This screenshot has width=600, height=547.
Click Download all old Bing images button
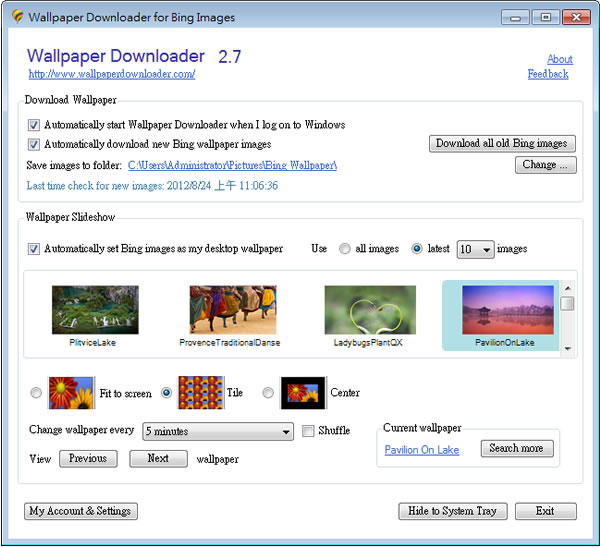tap(502, 144)
